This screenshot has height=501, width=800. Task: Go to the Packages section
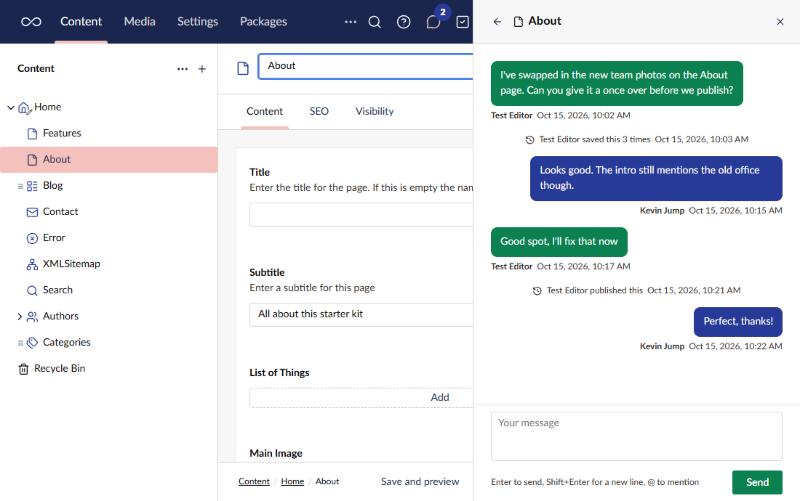(x=263, y=21)
